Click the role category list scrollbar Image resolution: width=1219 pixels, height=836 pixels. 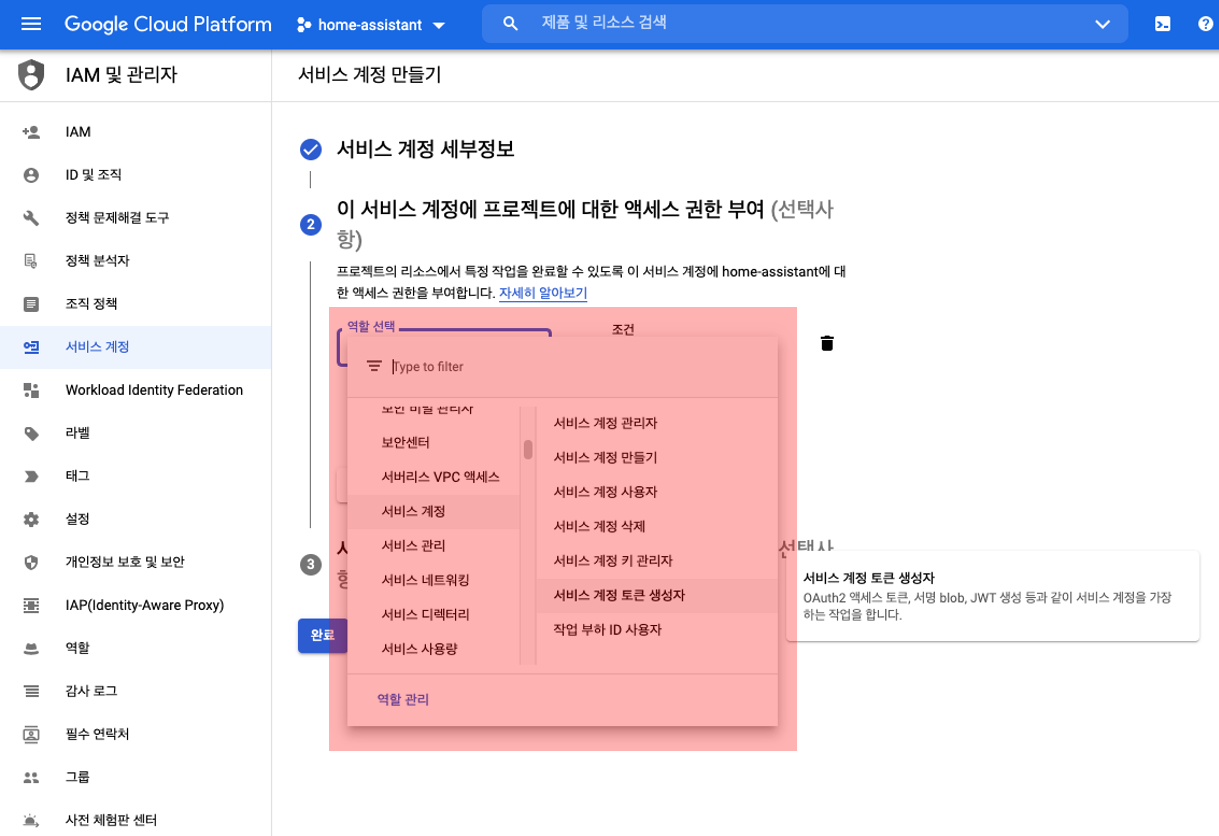click(x=528, y=450)
